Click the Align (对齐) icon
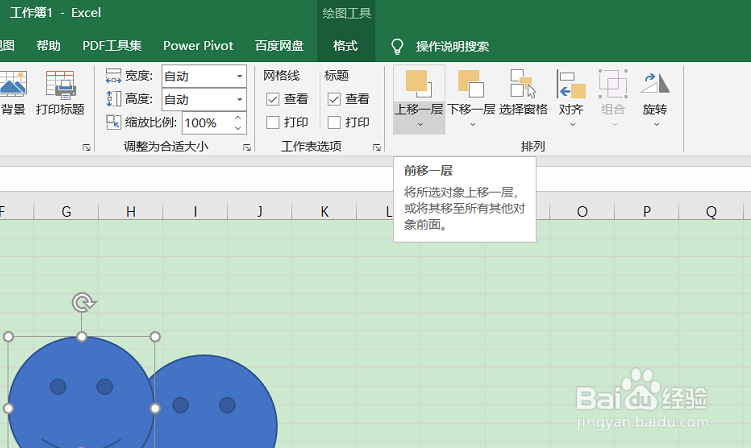This screenshot has height=448, width=751. click(x=571, y=84)
